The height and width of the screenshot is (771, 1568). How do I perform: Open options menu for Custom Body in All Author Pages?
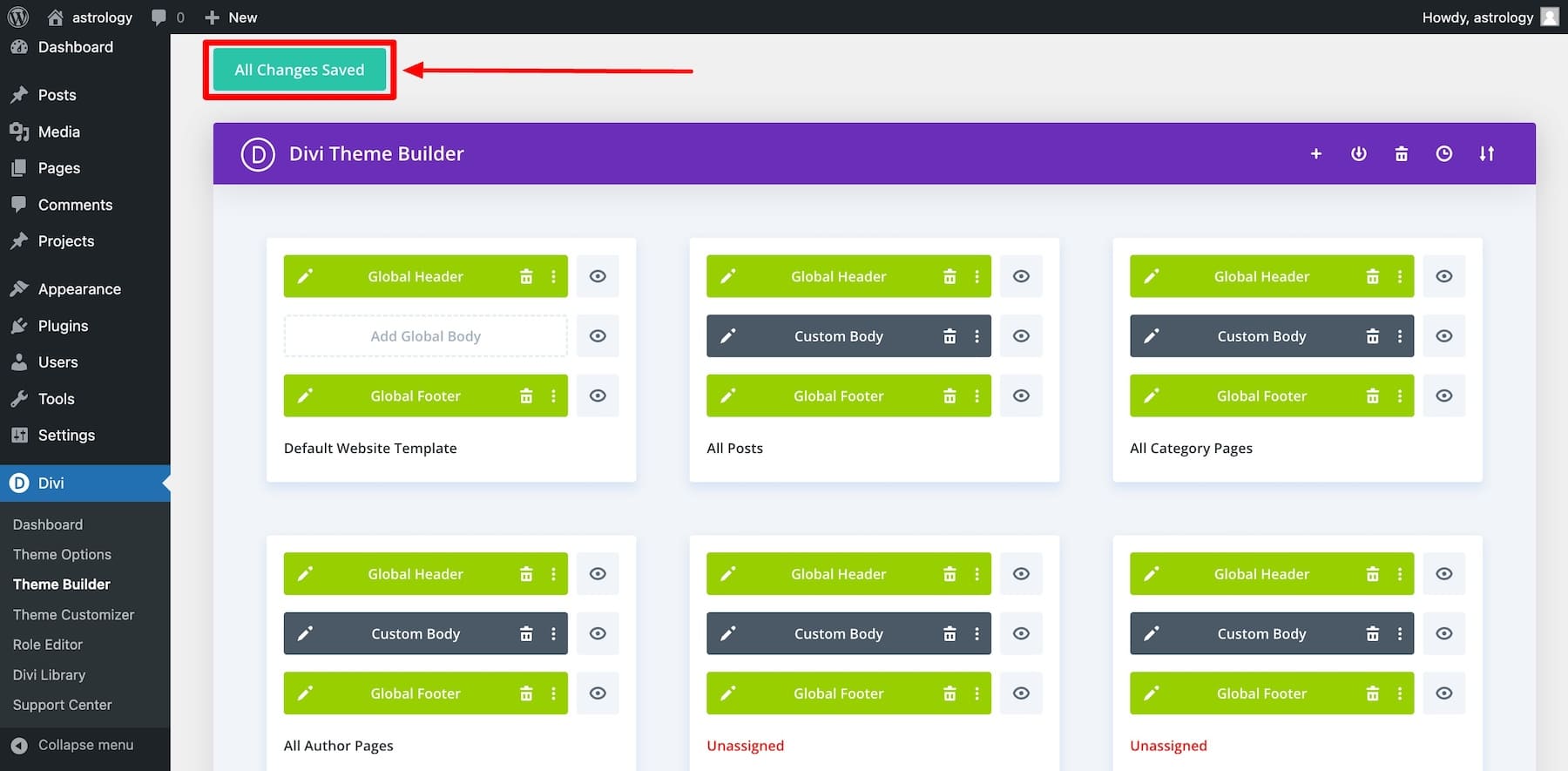553,634
